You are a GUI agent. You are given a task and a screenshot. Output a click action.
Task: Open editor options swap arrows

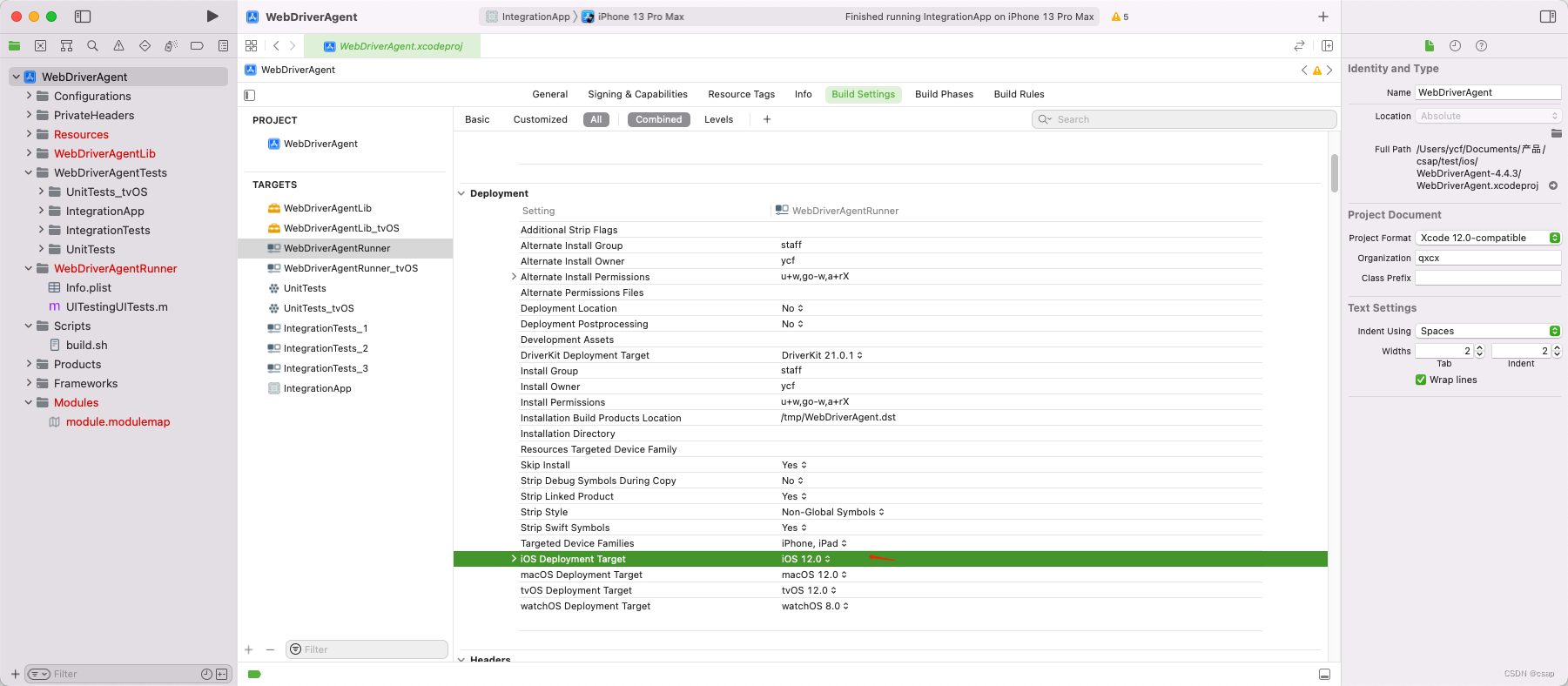tap(1299, 46)
